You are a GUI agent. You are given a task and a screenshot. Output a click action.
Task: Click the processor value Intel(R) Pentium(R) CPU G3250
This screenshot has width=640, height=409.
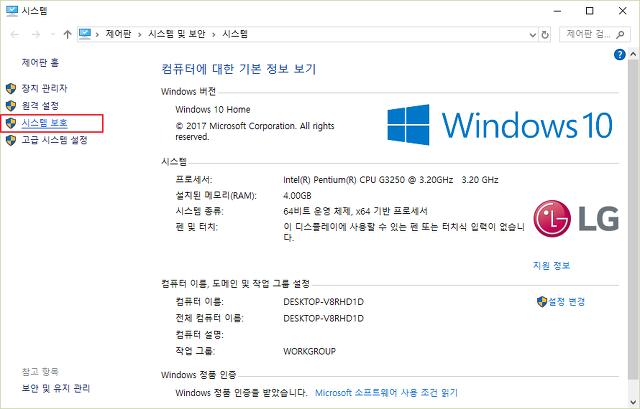click(391, 180)
